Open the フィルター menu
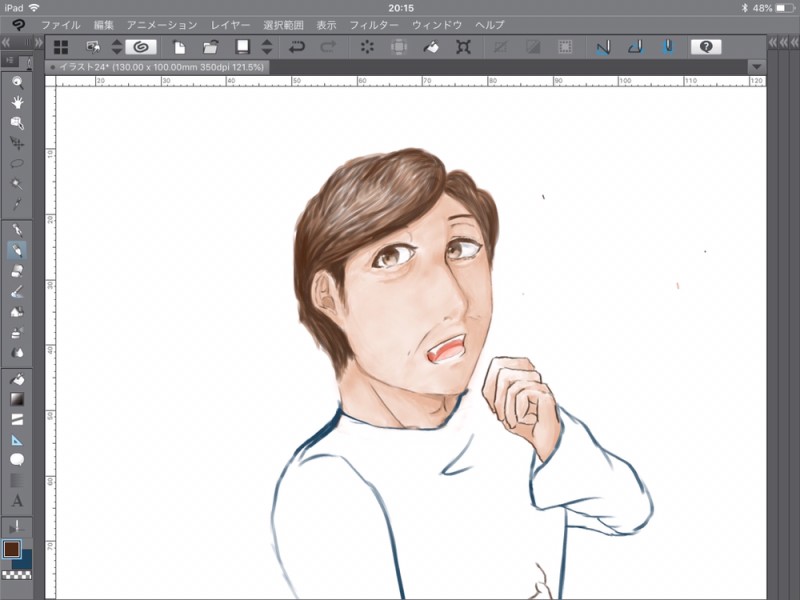The image size is (800, 600). click(x=374, y=24)
